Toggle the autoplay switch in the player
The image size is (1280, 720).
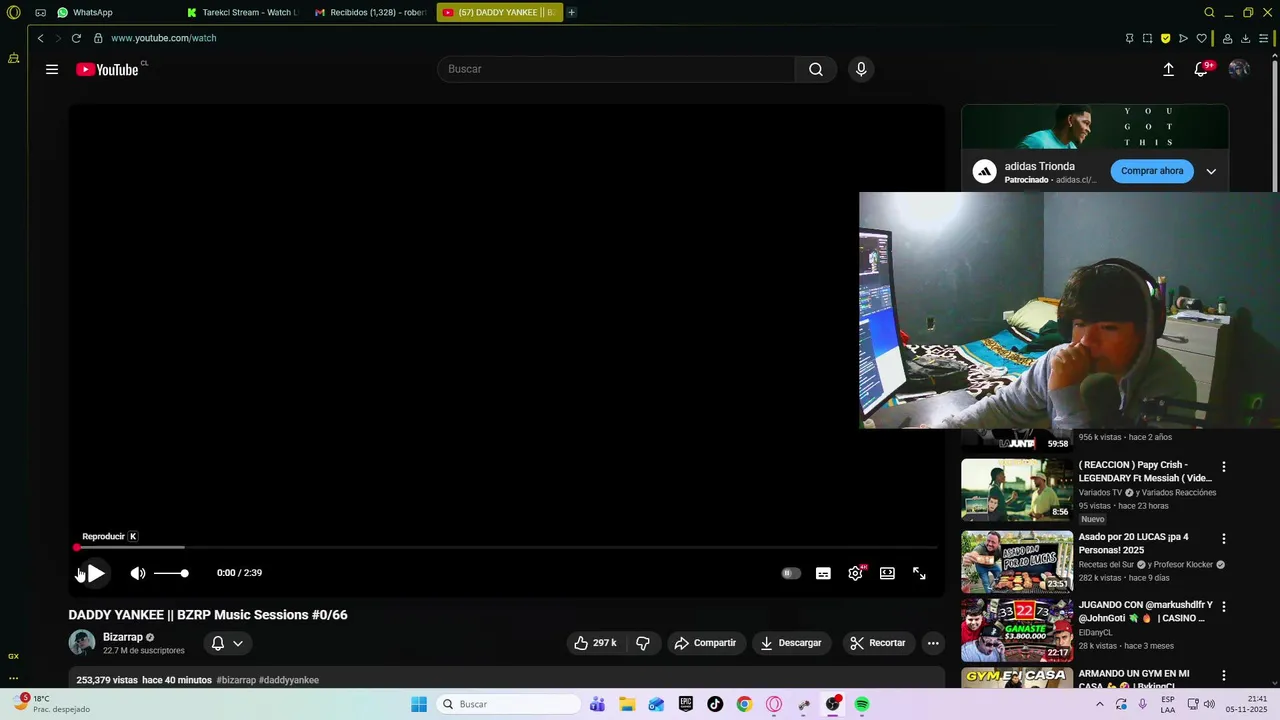(x=791, y=573)
